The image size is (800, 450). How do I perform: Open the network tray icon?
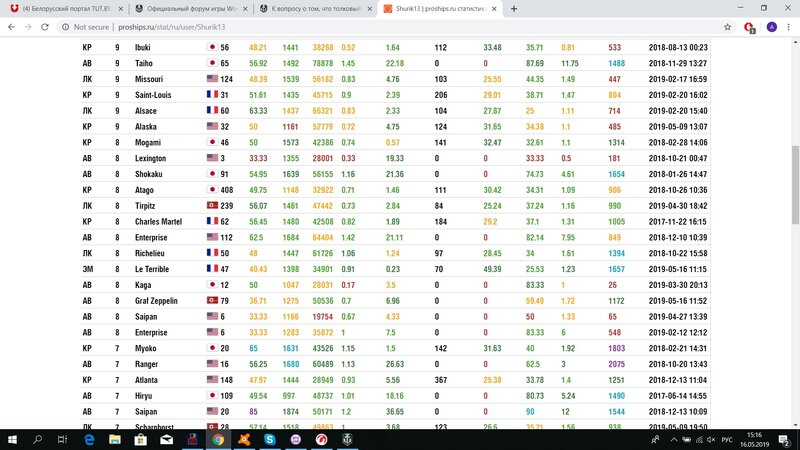point(698,439)
